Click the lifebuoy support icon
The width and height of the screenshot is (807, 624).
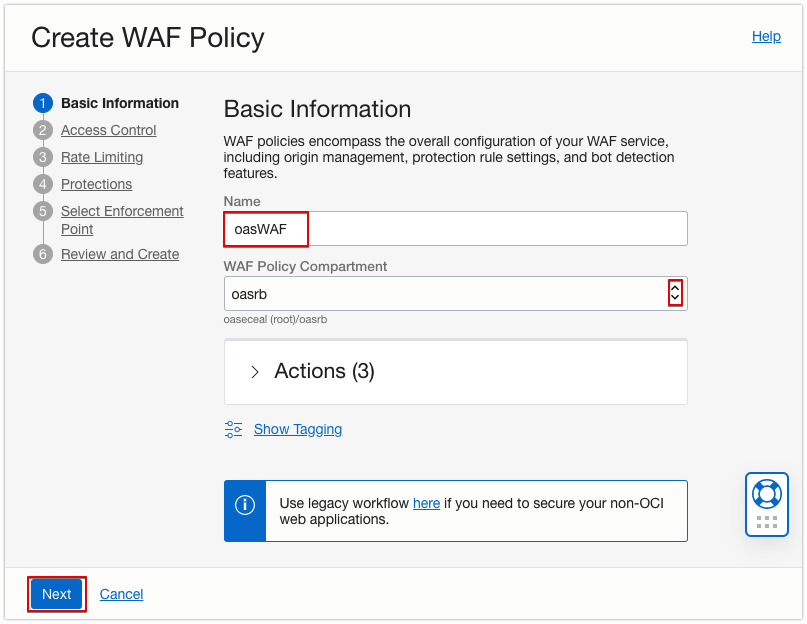[766, 492]
